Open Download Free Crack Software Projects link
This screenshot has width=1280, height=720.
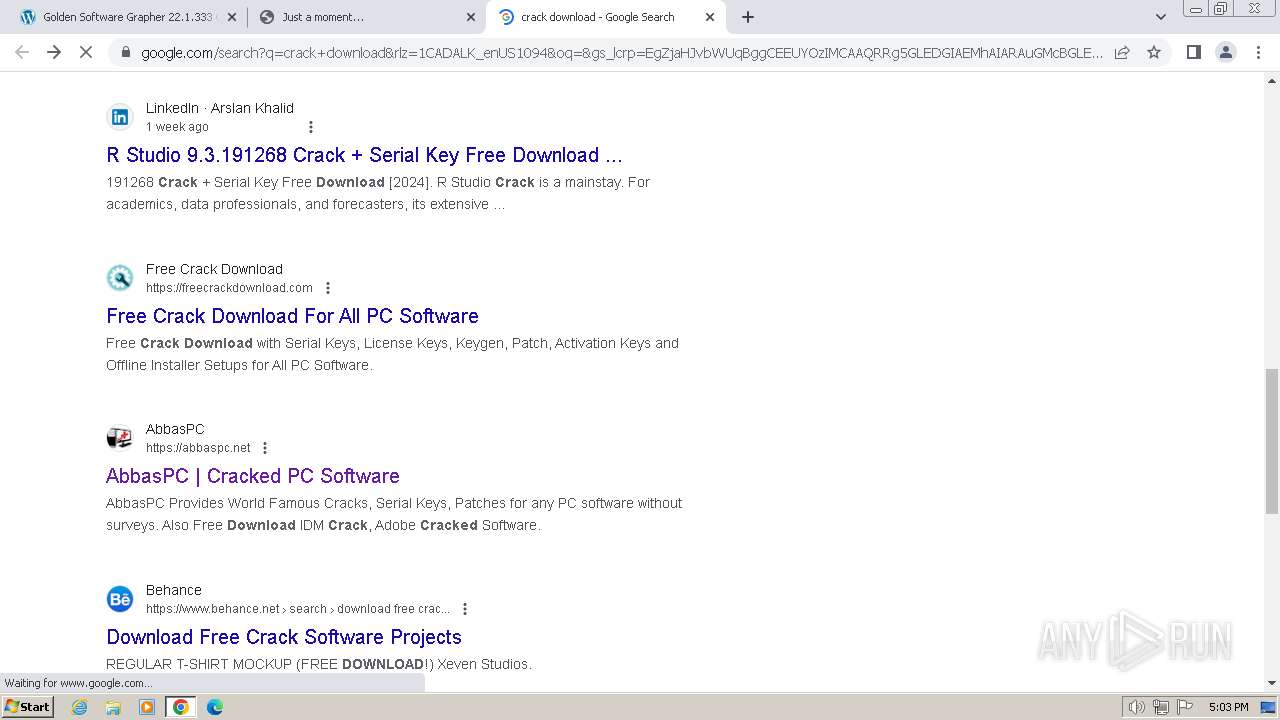284,637
